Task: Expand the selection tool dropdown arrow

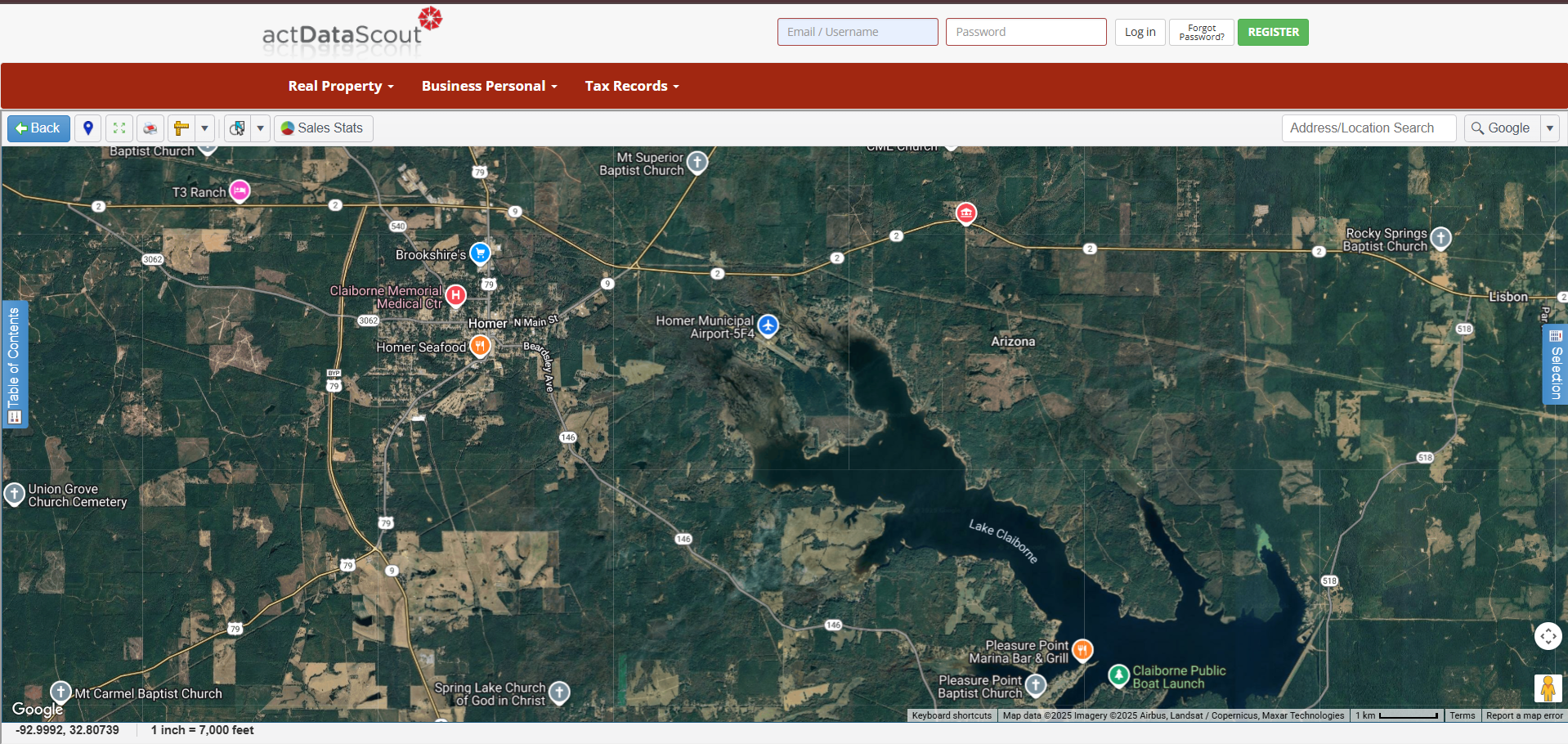Action: (260, 128)
